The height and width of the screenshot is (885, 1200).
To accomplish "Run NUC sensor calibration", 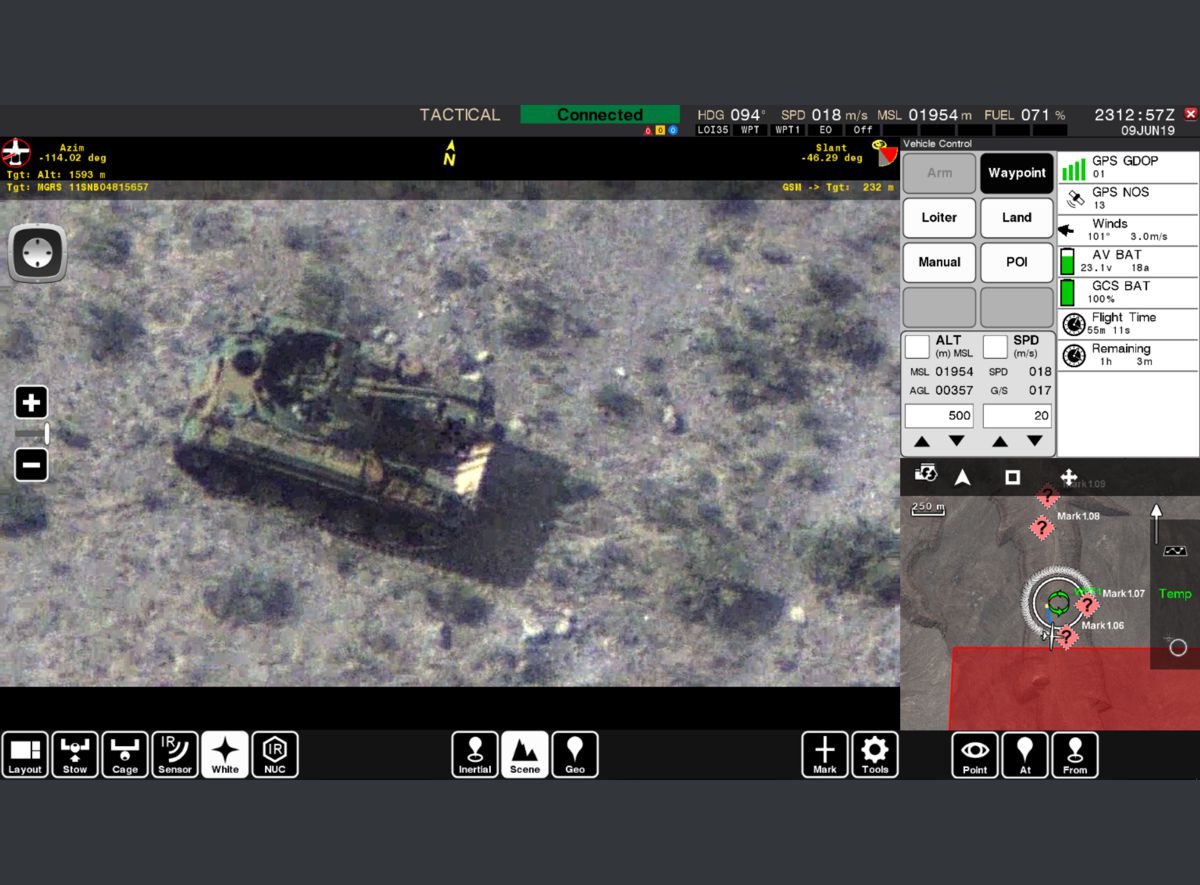I will (x=275, y=755).
